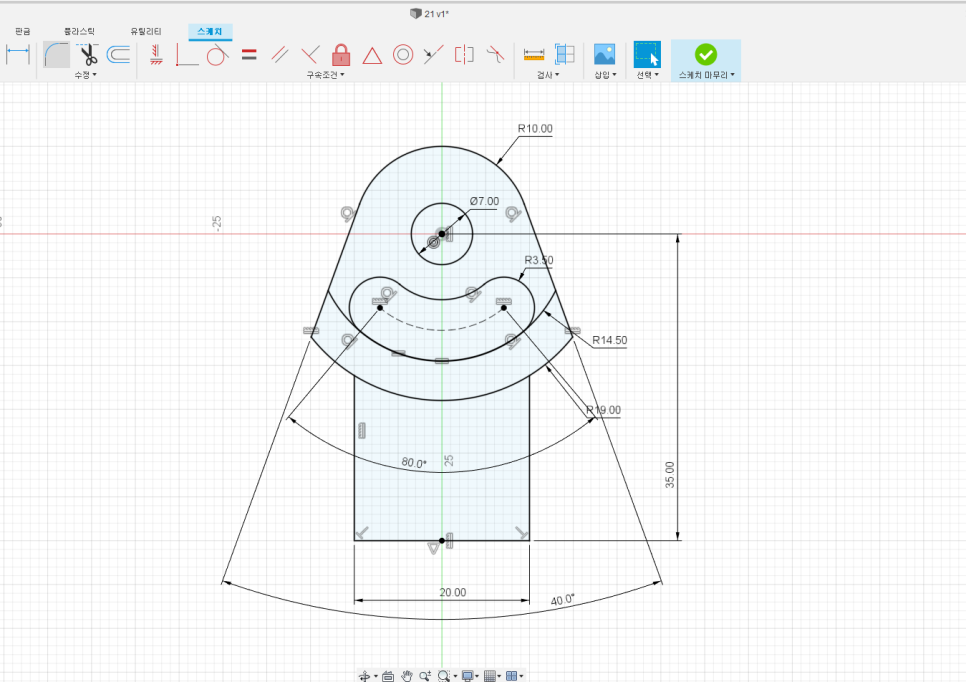Click the right slot arc center point

click(x=504, y=307)
